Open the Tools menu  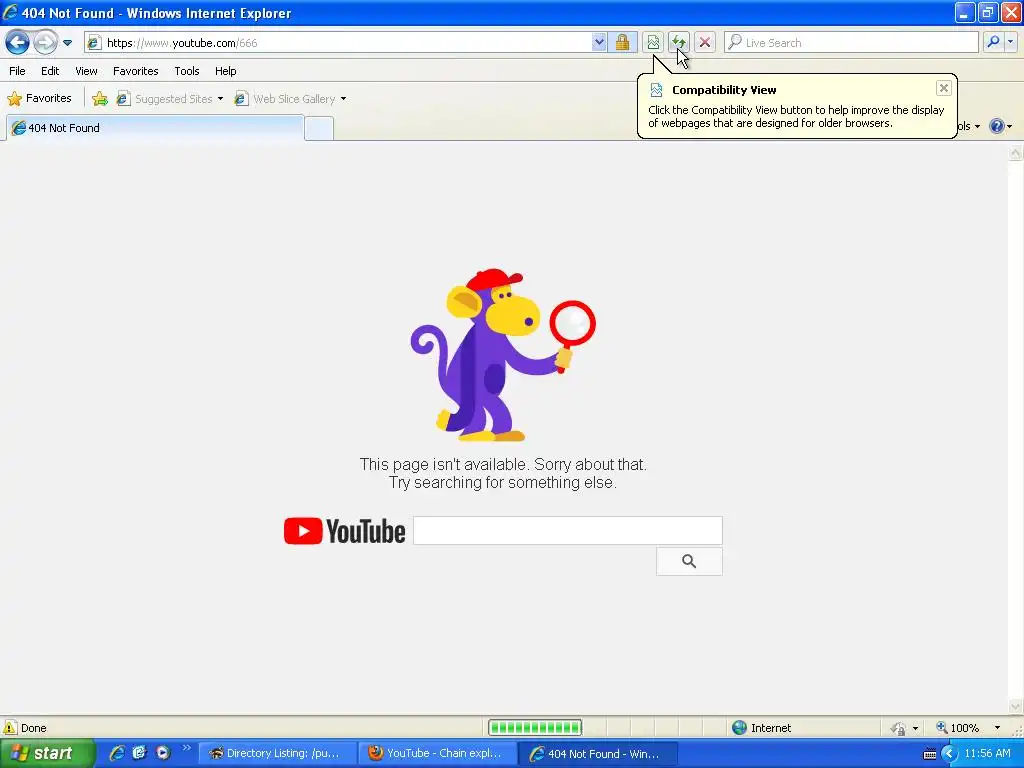pyautogui.click(x=187, y=71)
